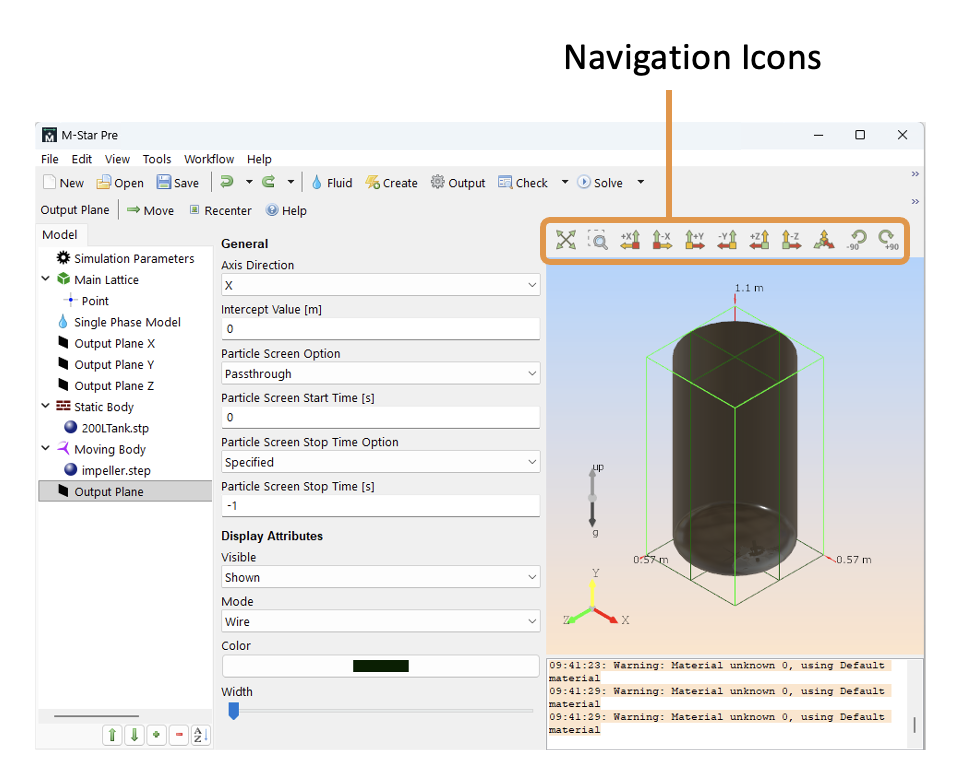Screen dimensions: 972x784
Task: Activate the zoom-to-region magnifier icon
Action: 597,240
